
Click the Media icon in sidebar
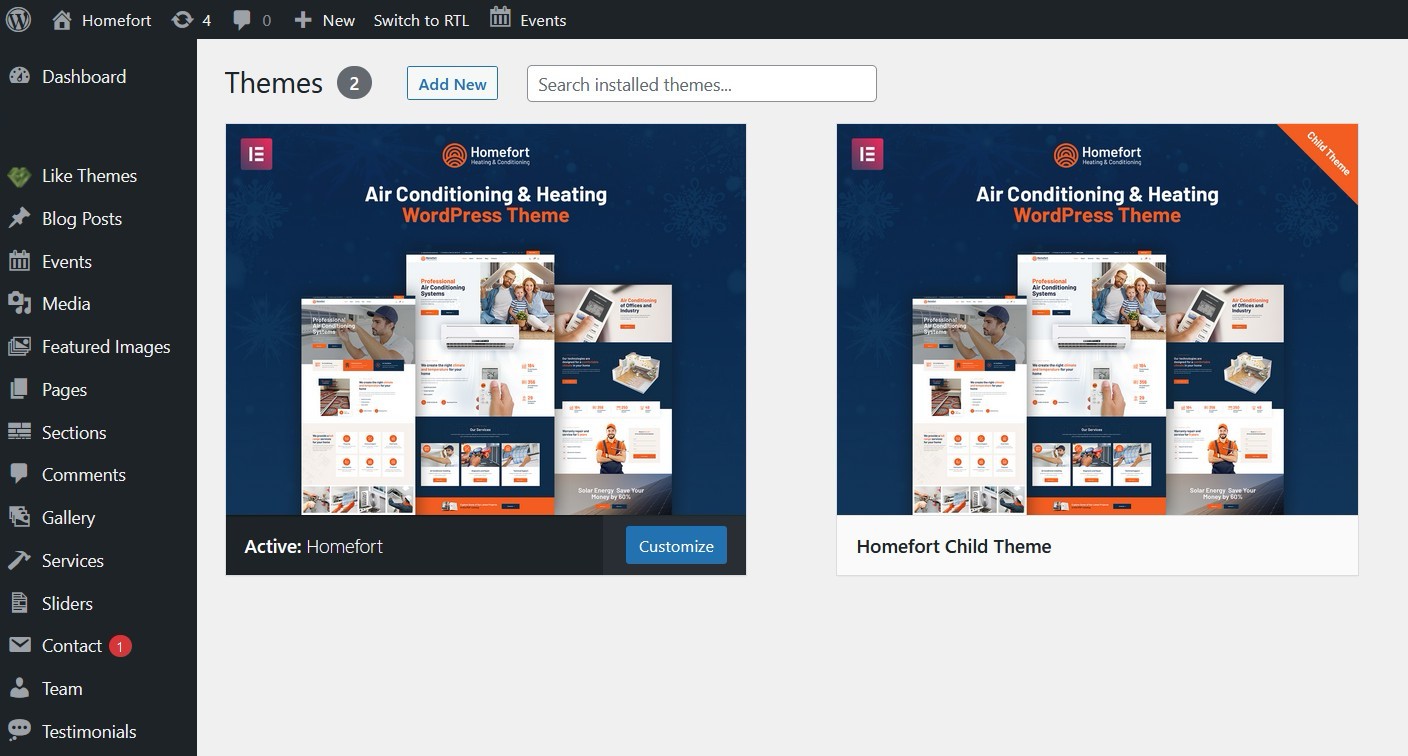click(19, 303)
